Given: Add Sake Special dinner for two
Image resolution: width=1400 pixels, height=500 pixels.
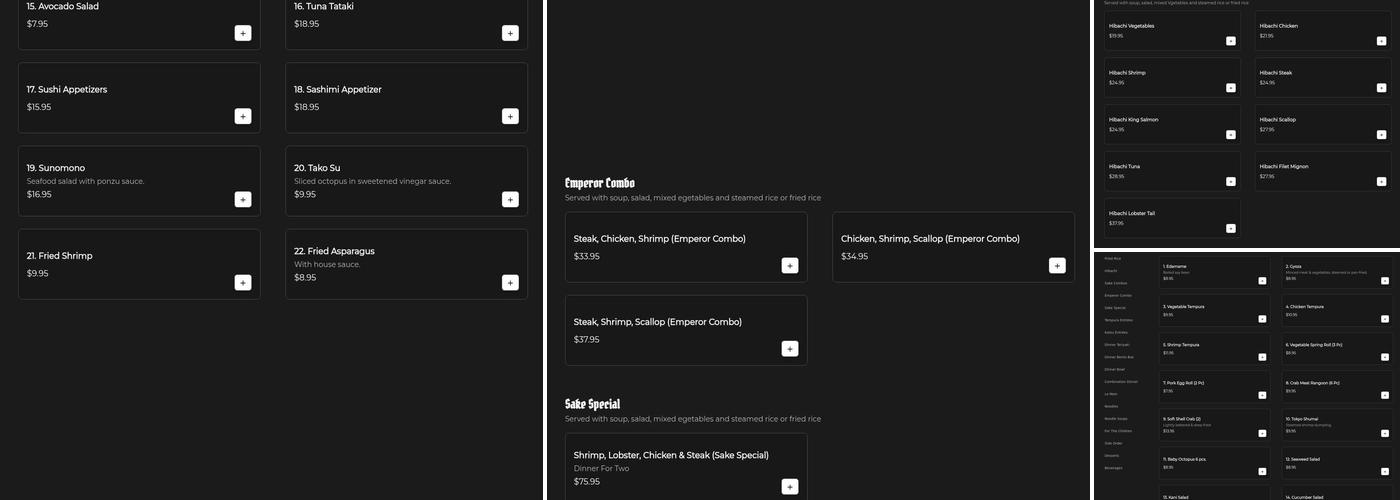Looking at the screenshot, I should (789, 486).
